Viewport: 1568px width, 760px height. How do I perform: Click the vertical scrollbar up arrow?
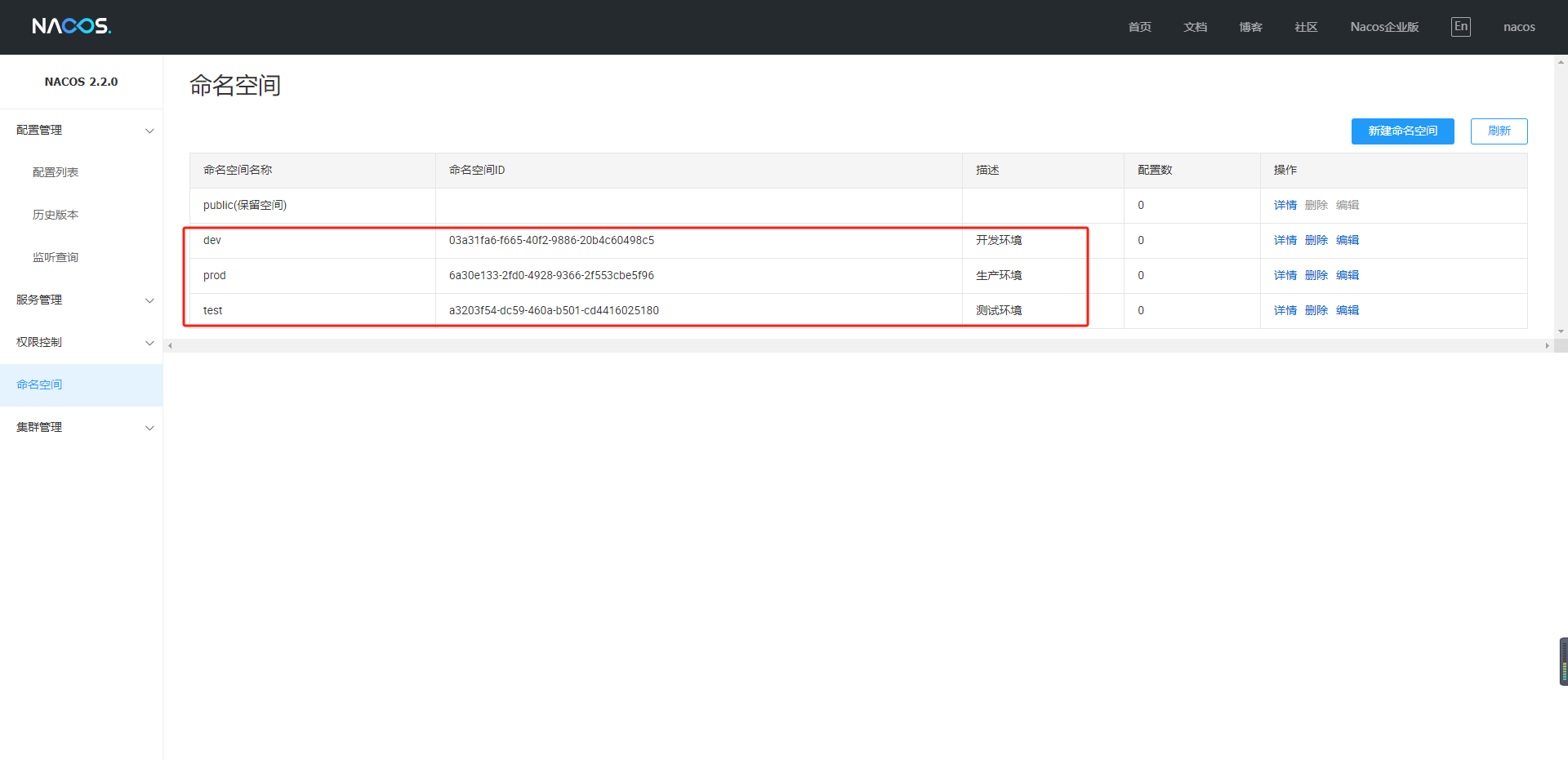(x=1561, y=61)
